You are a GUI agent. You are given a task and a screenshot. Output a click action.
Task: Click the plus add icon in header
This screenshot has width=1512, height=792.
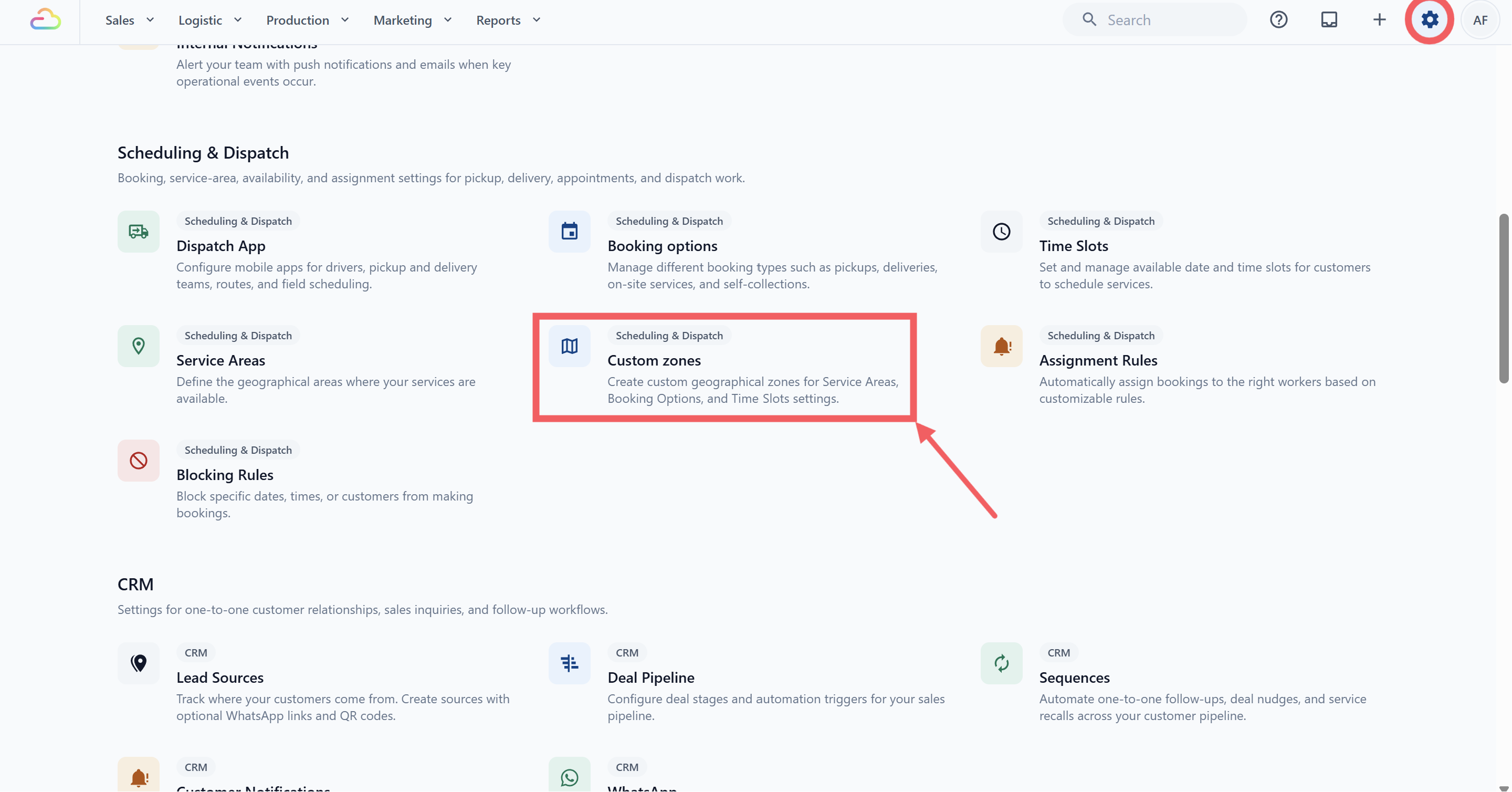tap(1379, 20)
